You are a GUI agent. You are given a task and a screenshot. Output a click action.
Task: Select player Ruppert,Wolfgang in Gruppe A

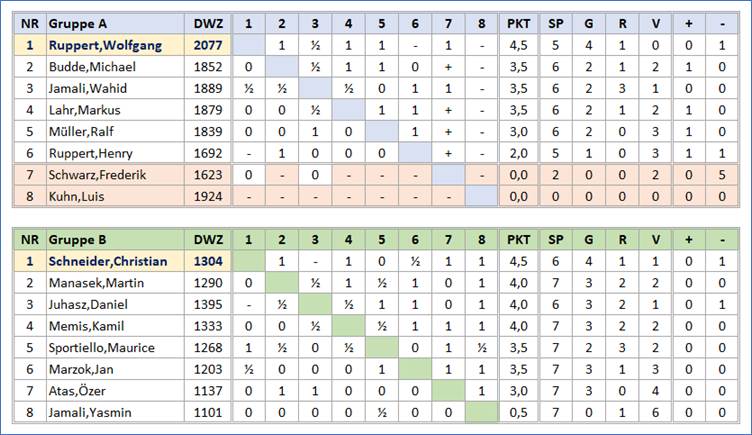(101, 46)
